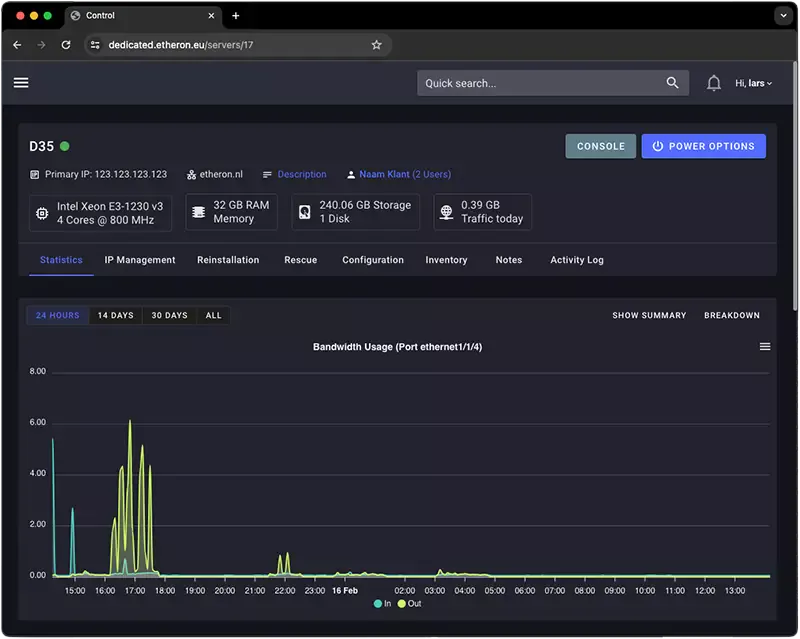Bookmark the page using the star icon

click(374, 45)
